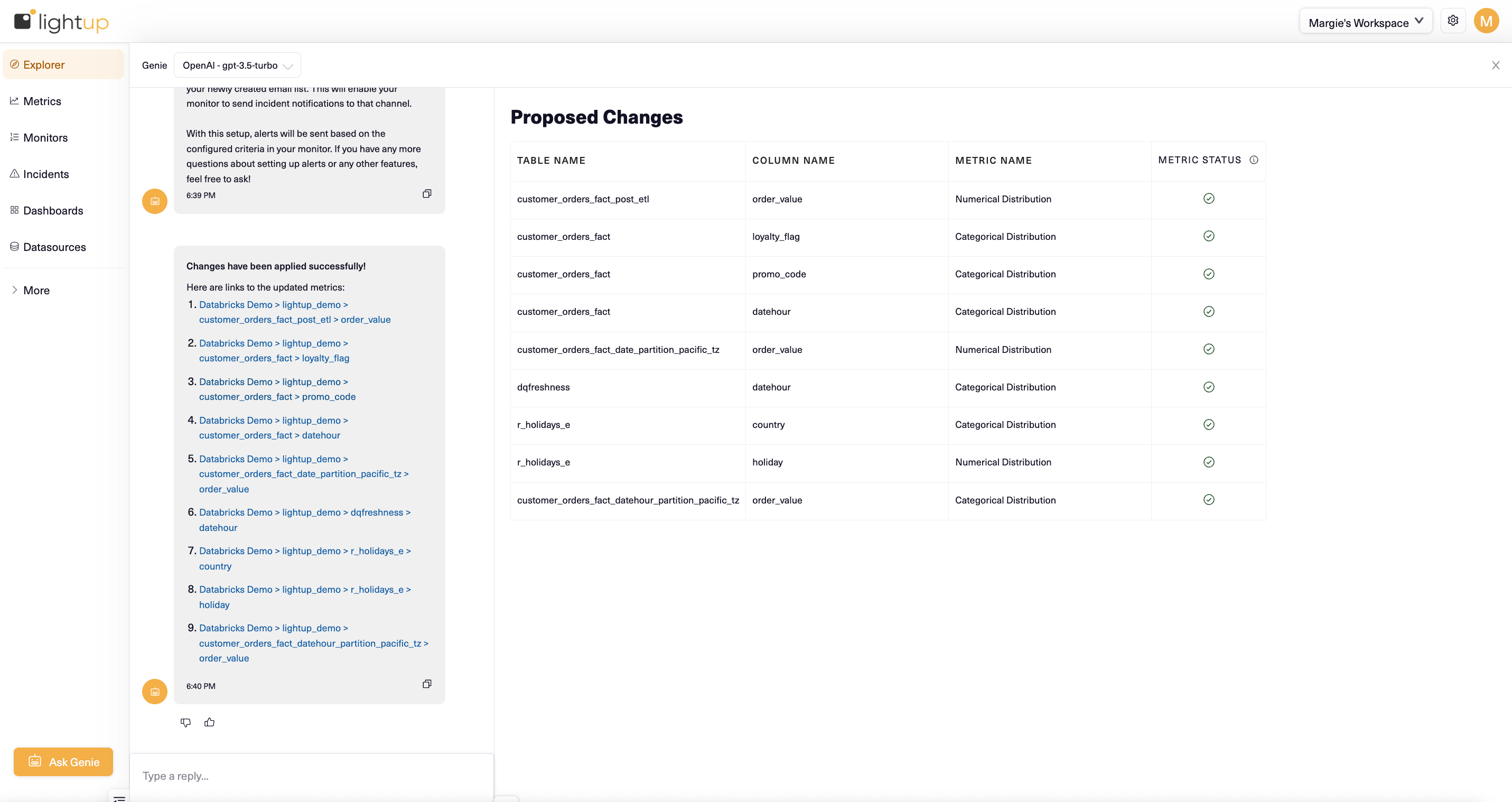This screenshot has width=1512, height=802.
Task: Click status check for loyalty_flag row
Action: (x=1209, y=236)
